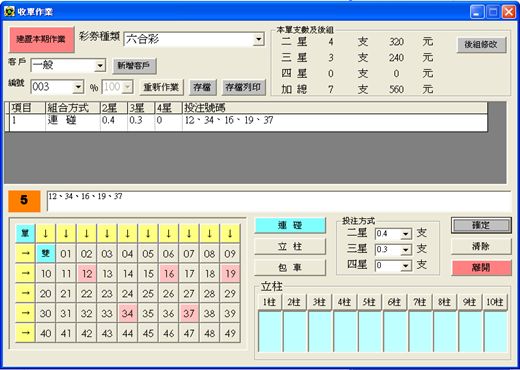520x370 pixels.
Task: Click the right arrow beside number 30
Action: tap(25, 313)
